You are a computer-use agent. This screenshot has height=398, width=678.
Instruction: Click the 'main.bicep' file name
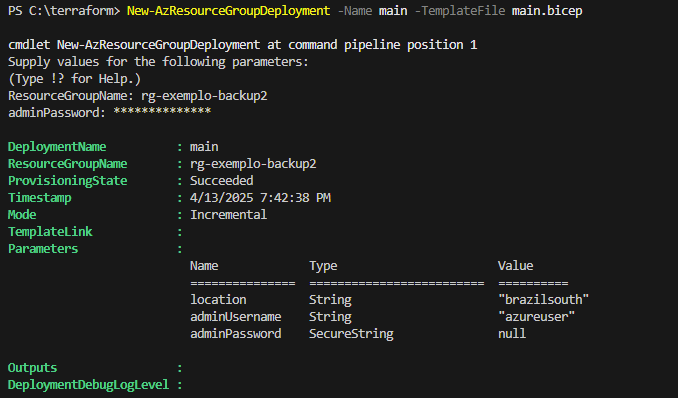point(547,11)
